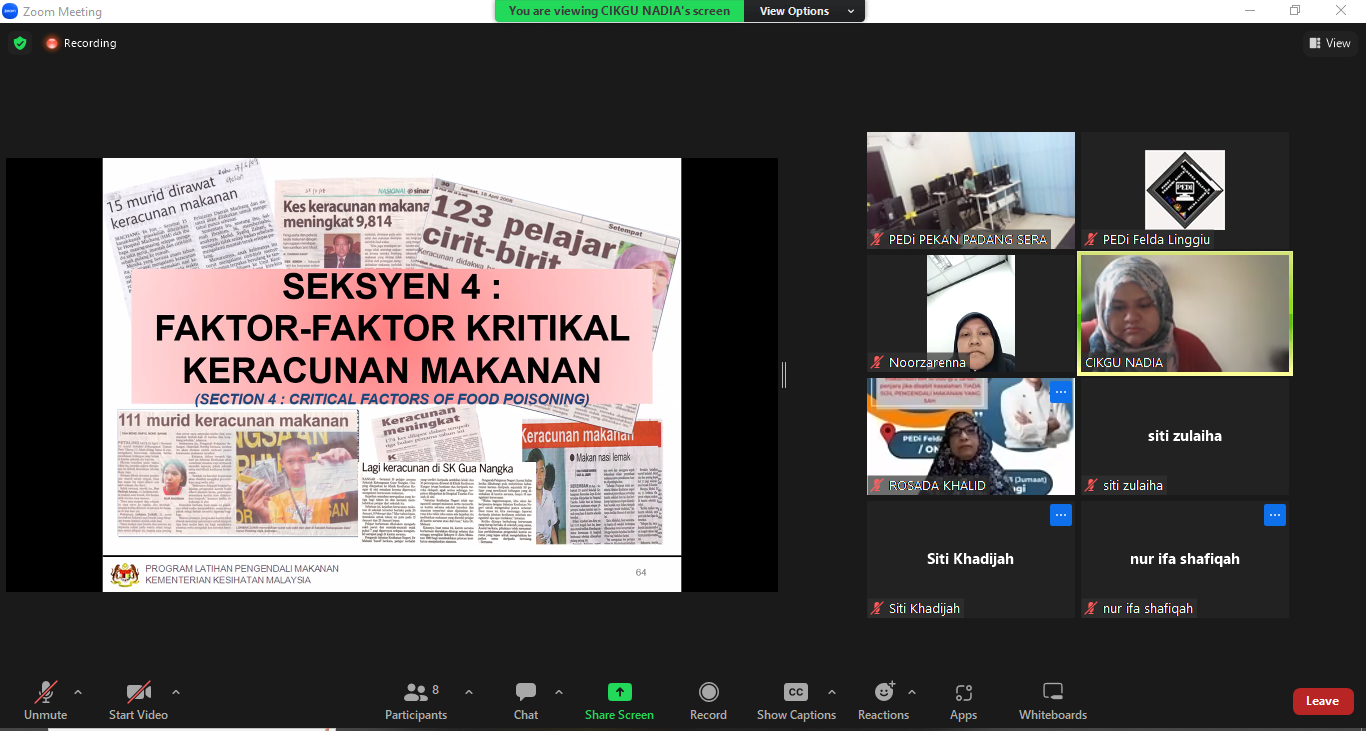Open the View layout menu
This screenshot has height=731, width=1366.
[1329, 43]
